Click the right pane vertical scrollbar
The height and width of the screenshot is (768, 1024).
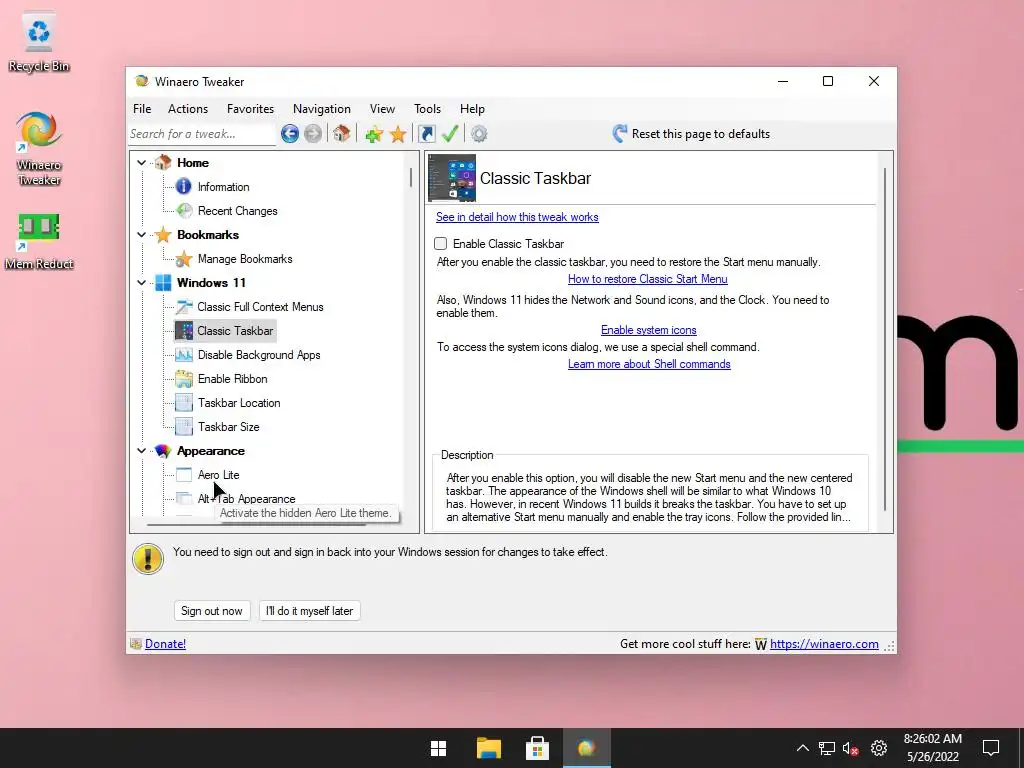tap(885, 340)
